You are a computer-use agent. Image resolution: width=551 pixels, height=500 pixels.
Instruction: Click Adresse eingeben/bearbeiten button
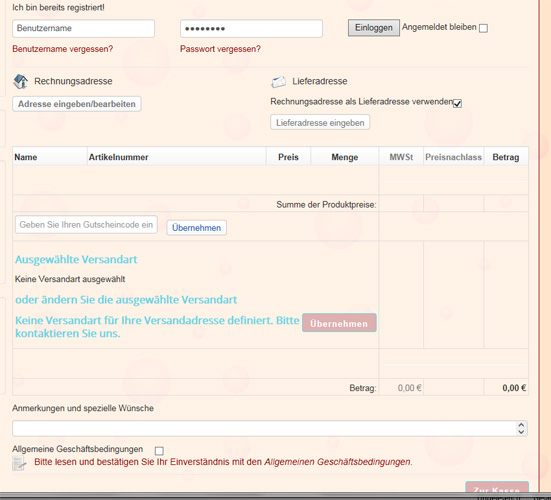(x=77, y=104)
